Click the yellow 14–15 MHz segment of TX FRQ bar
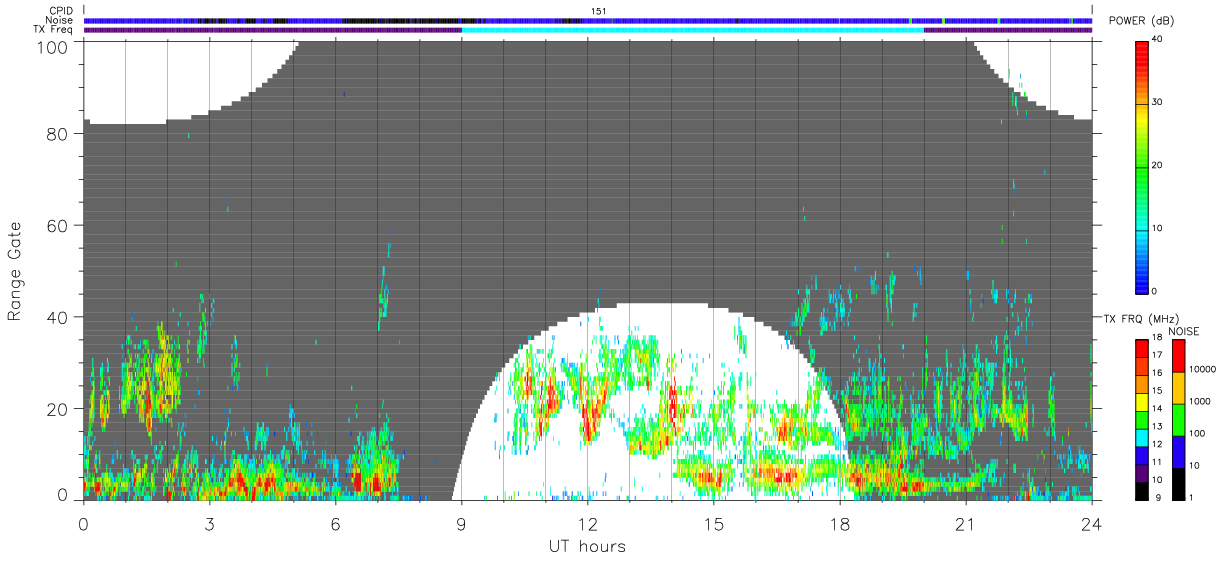1228x567 pixels. pos(1142,402)
